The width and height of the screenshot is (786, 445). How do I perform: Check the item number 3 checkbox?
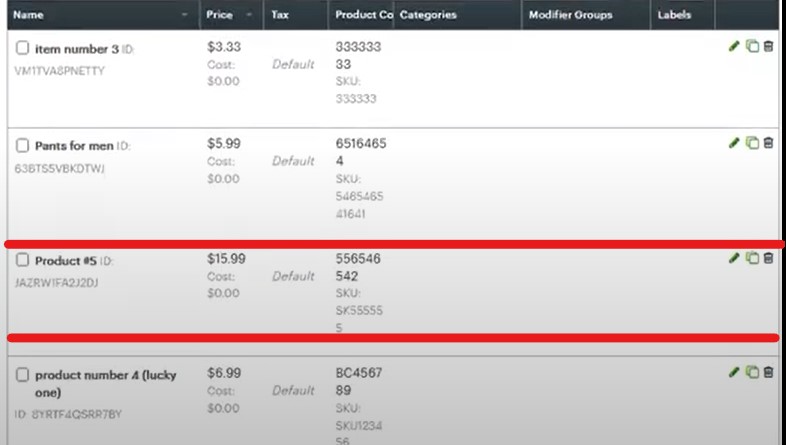coord(23,48)
